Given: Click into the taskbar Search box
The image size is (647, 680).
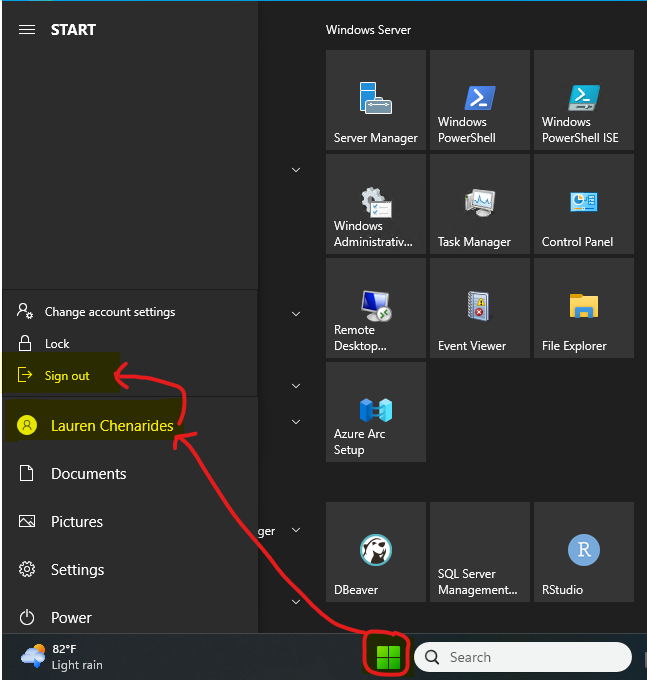Looking at the screenshot, I should point(523,657).
